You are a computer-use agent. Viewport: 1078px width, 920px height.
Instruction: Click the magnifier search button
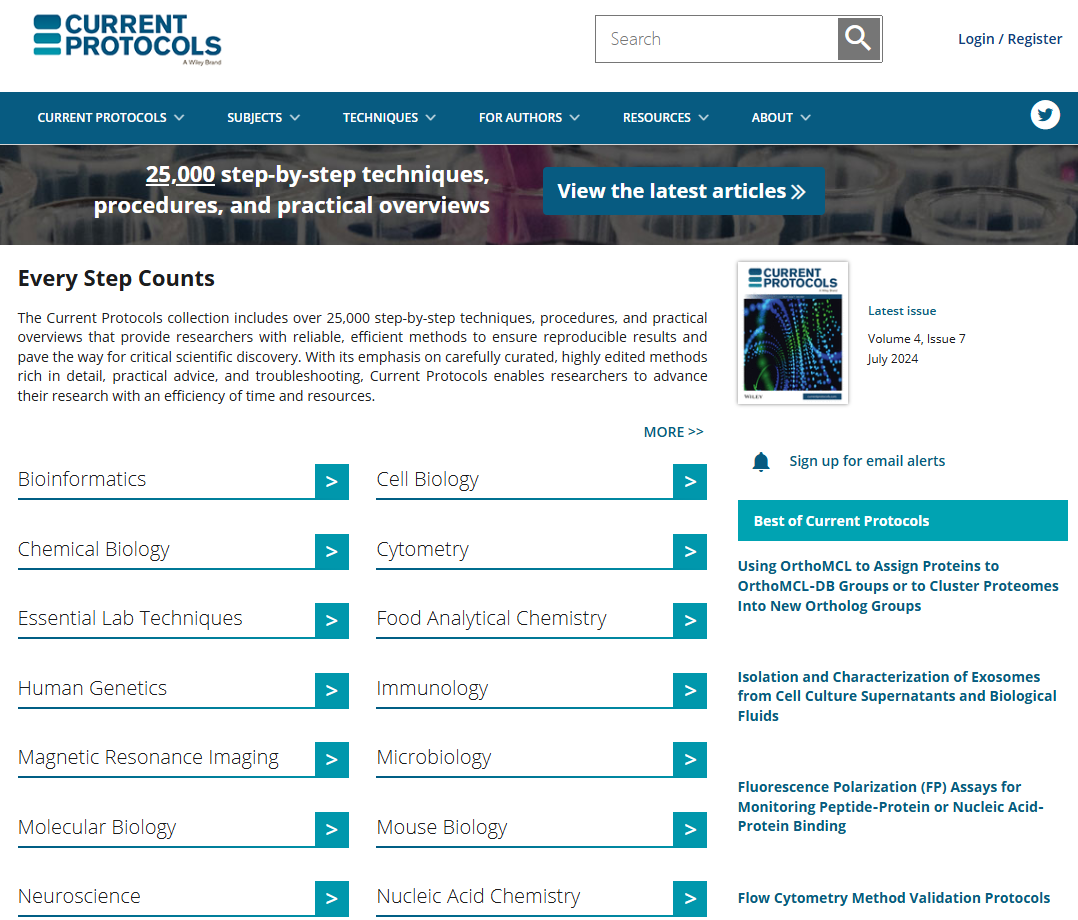pos(859,39)
